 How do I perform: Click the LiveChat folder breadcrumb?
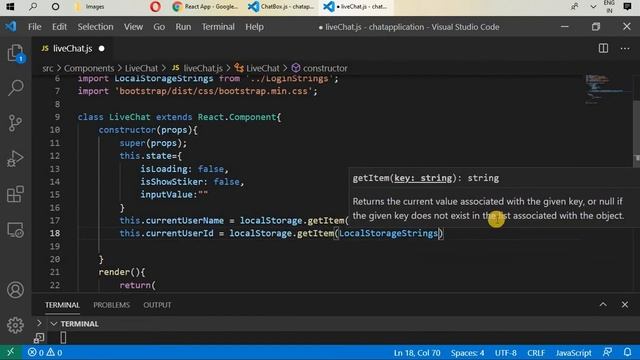point(141,68)
